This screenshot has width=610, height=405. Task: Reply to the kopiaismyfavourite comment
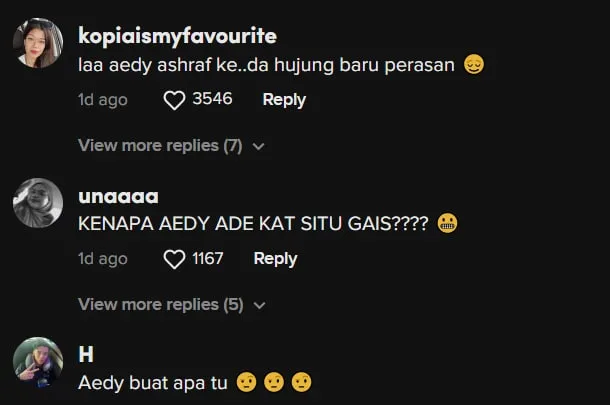click(x=284, y=100)
